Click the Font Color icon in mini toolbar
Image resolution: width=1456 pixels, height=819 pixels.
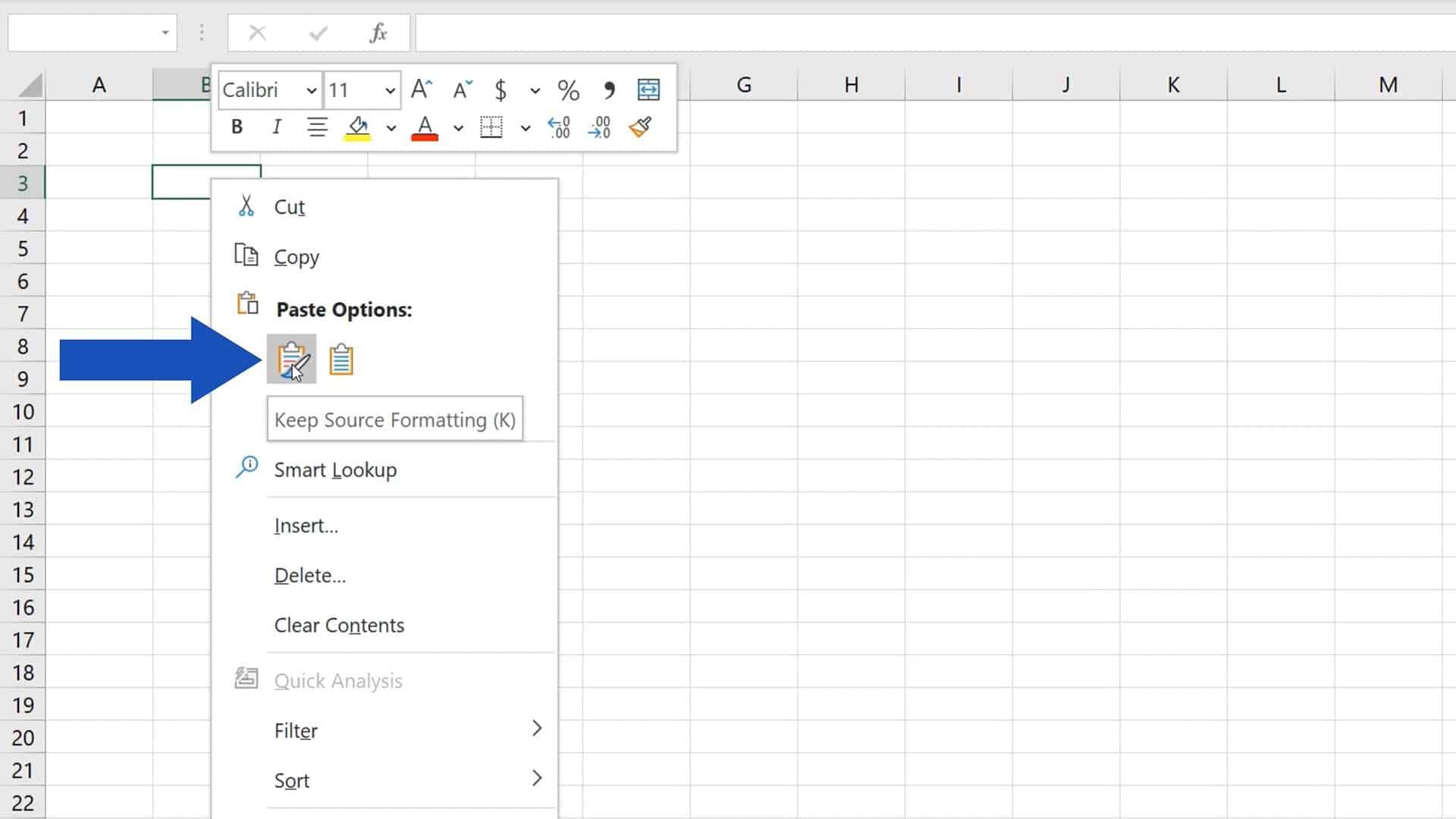[x=425, y=126]
